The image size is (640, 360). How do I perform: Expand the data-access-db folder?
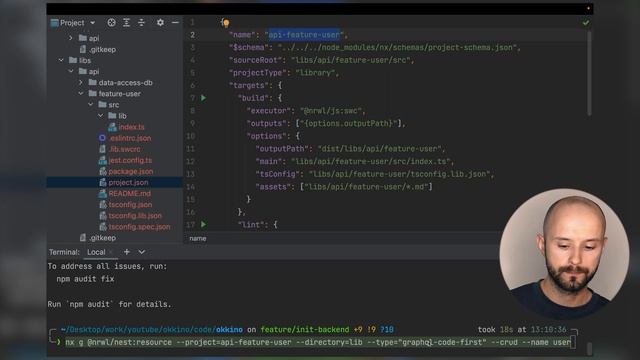pyautogui.click(x=81, y=82)
